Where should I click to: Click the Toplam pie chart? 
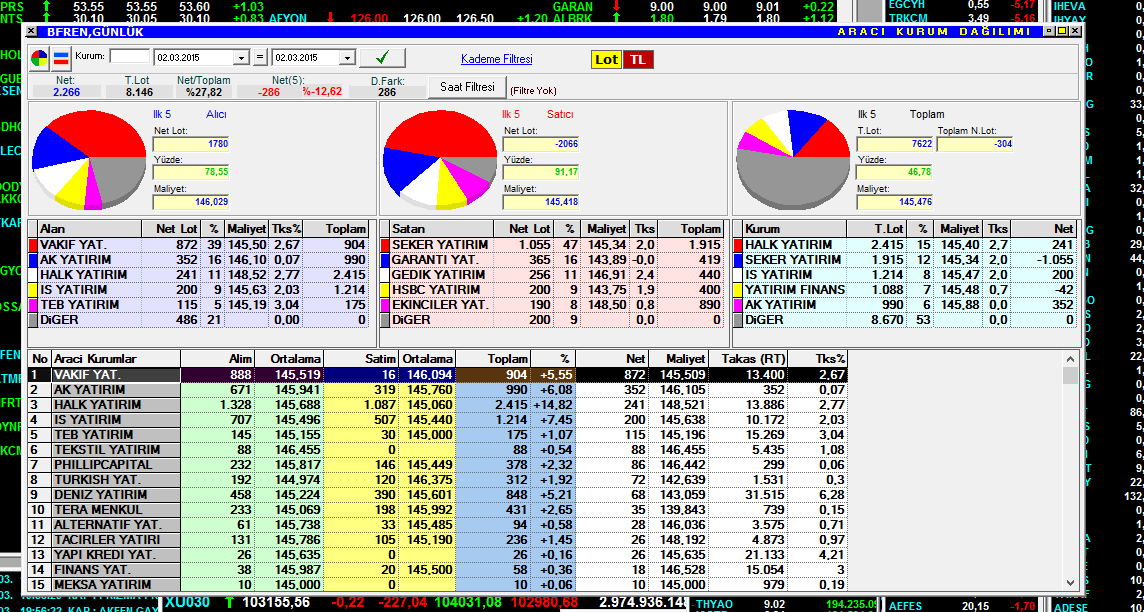[791, 160]
